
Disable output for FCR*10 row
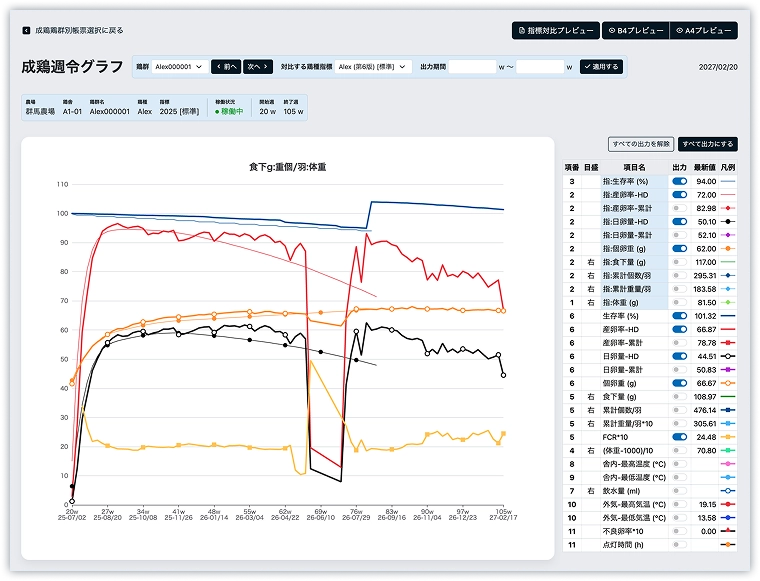680,437
